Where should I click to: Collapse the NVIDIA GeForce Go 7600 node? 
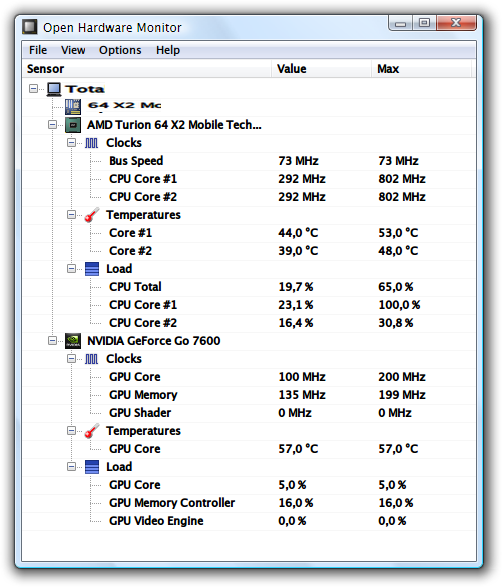pyautogui.click(x=52, y=341)
